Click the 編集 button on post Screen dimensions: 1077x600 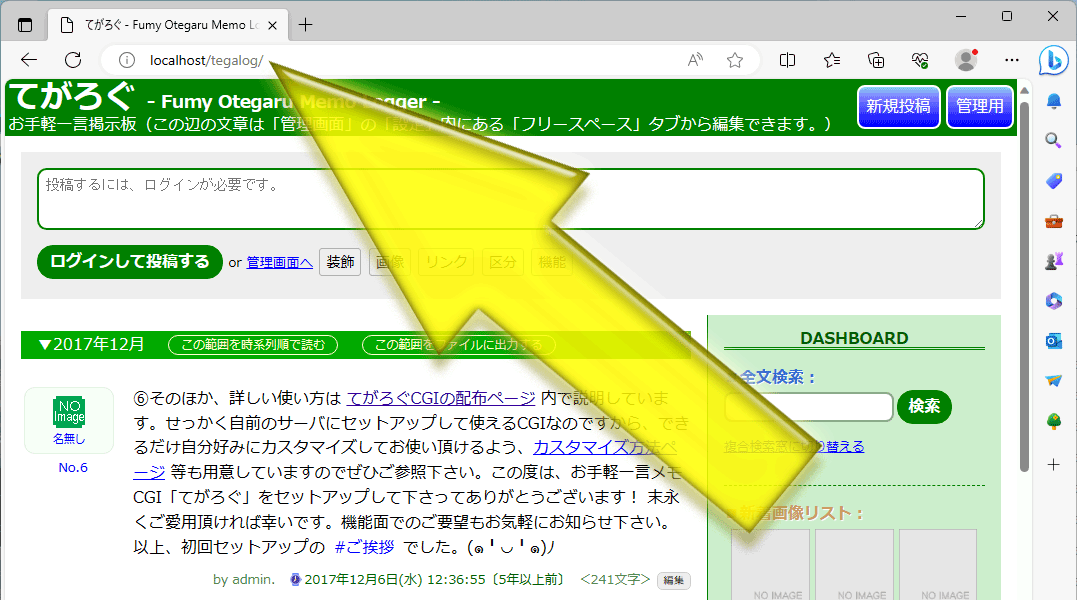673,581
